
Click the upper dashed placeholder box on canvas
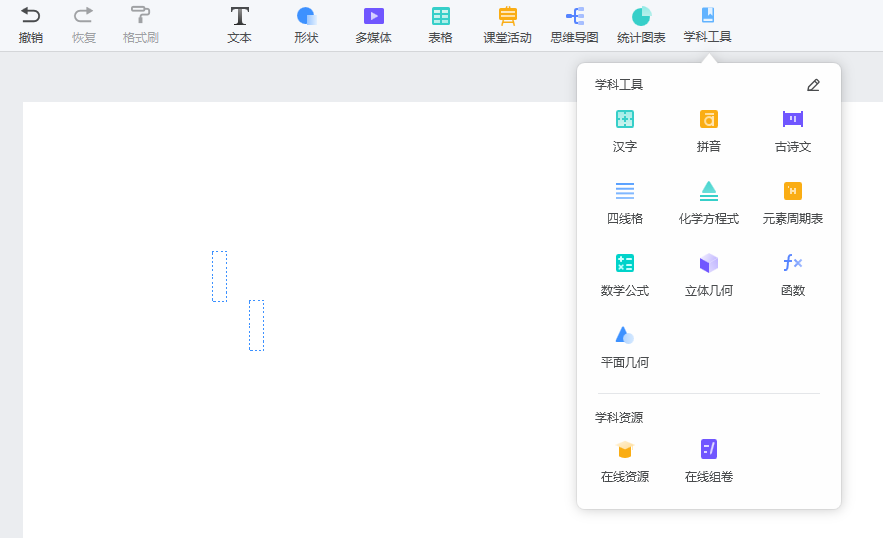tap(219, 276)
